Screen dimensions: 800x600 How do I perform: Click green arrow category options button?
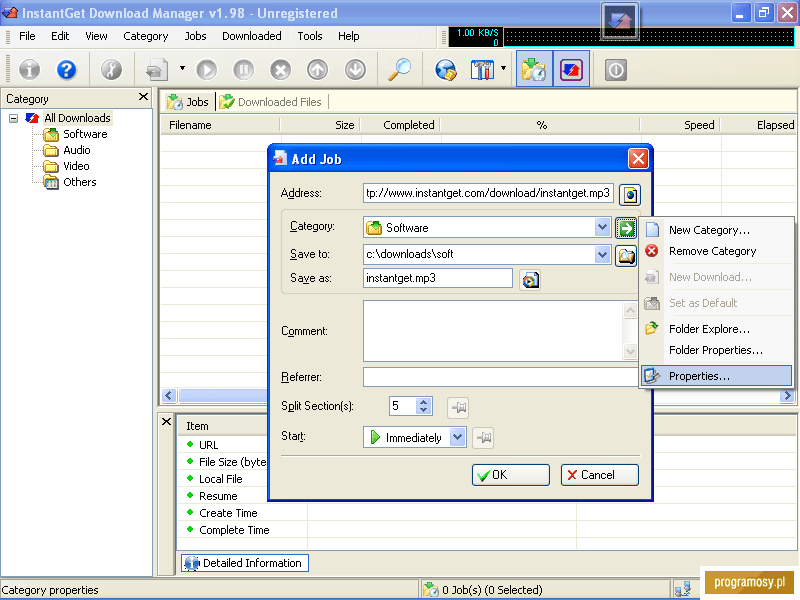pos(626,228)
